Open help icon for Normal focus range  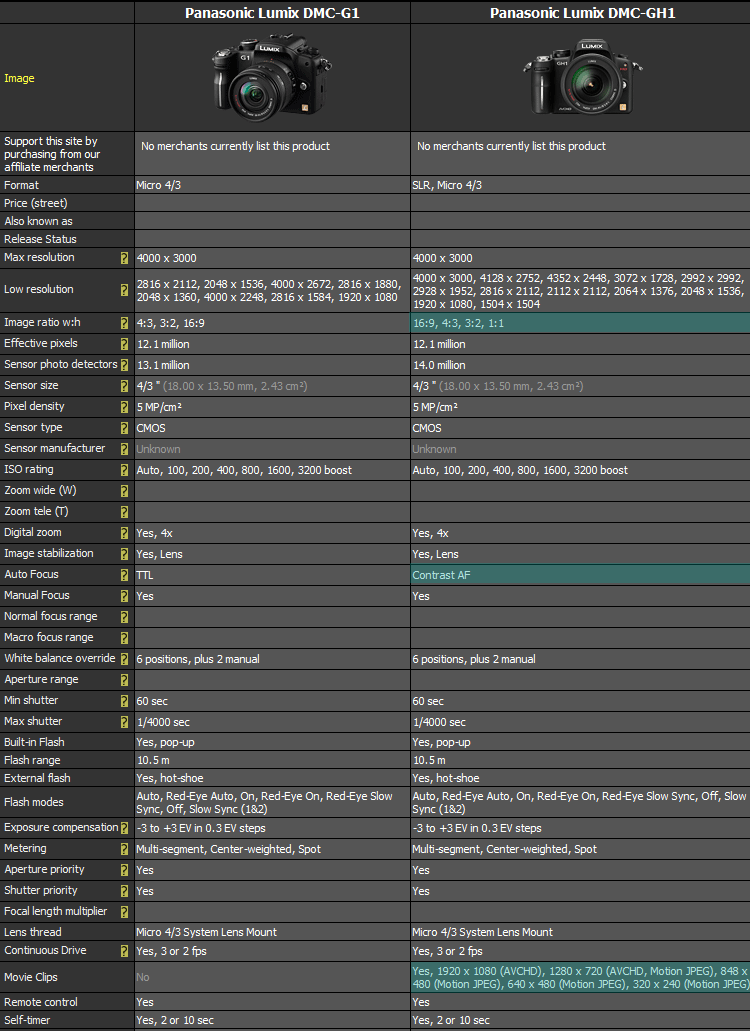(x=124, y=617)
